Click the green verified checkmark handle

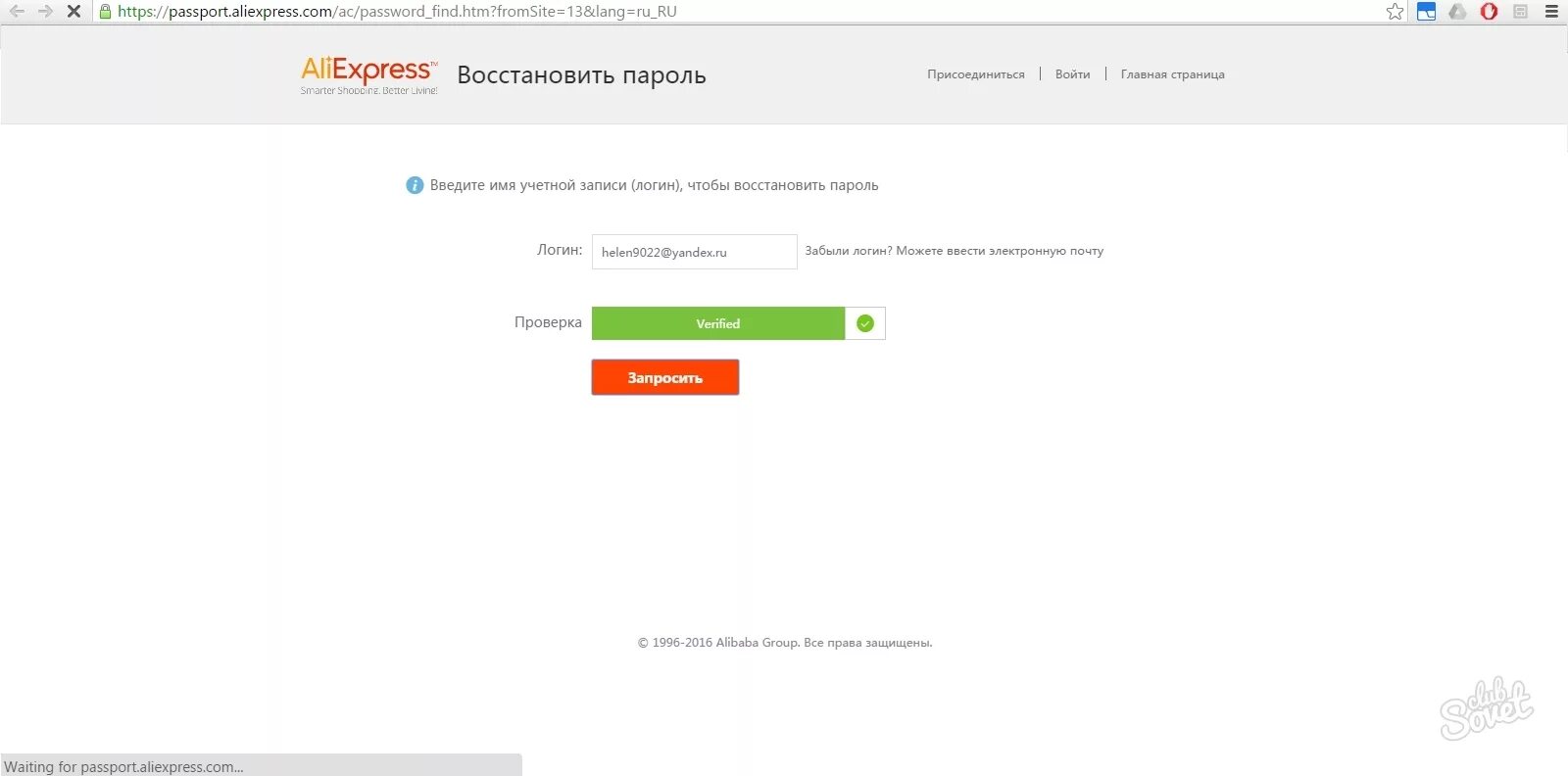[865, 323]
